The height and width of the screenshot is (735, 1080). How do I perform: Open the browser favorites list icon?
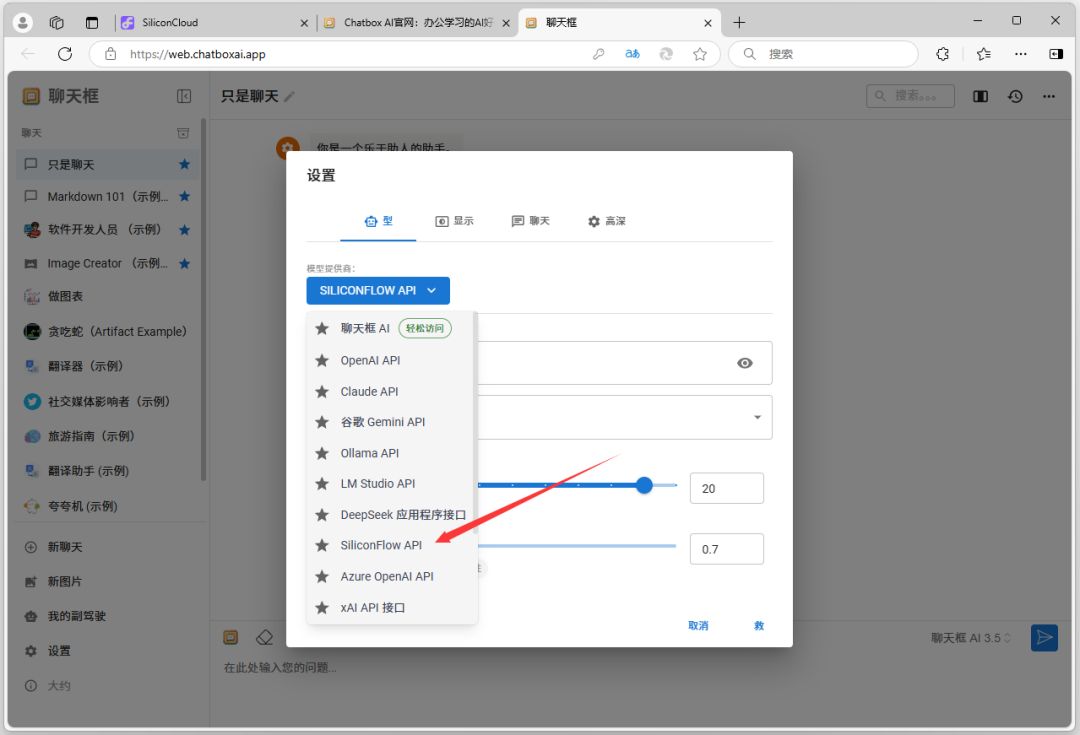coord(984,54)
